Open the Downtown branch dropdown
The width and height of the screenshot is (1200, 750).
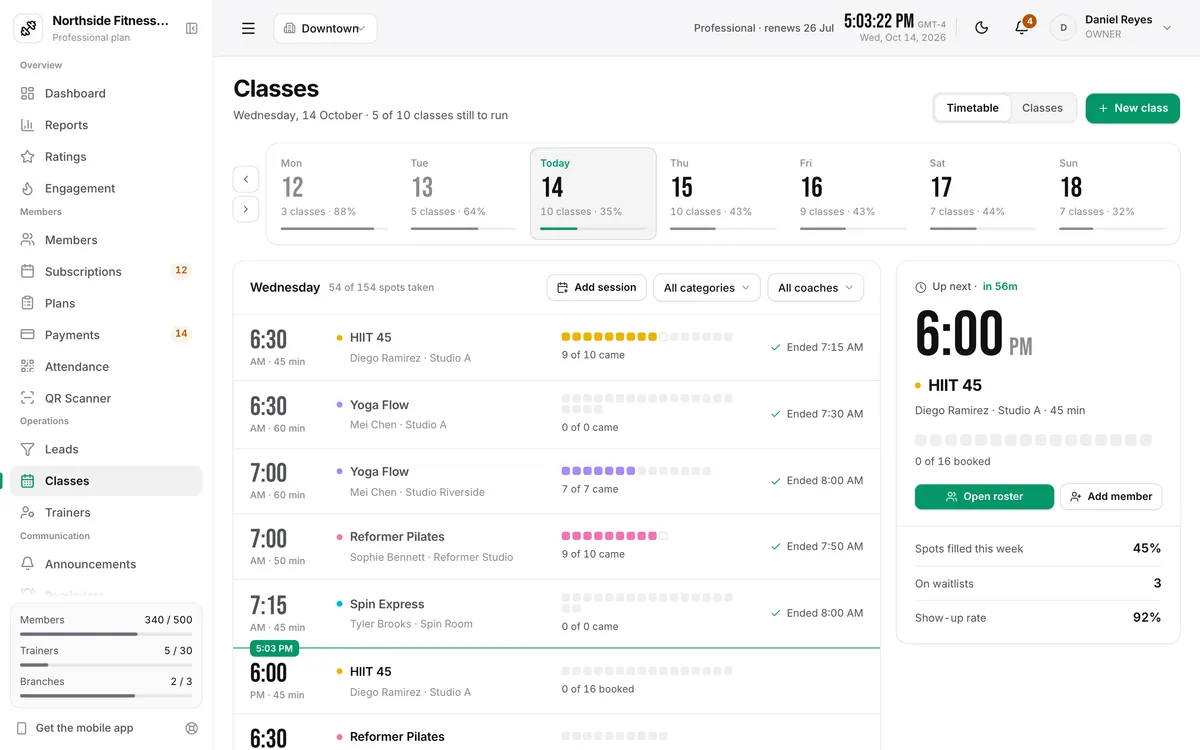[325, 28]
